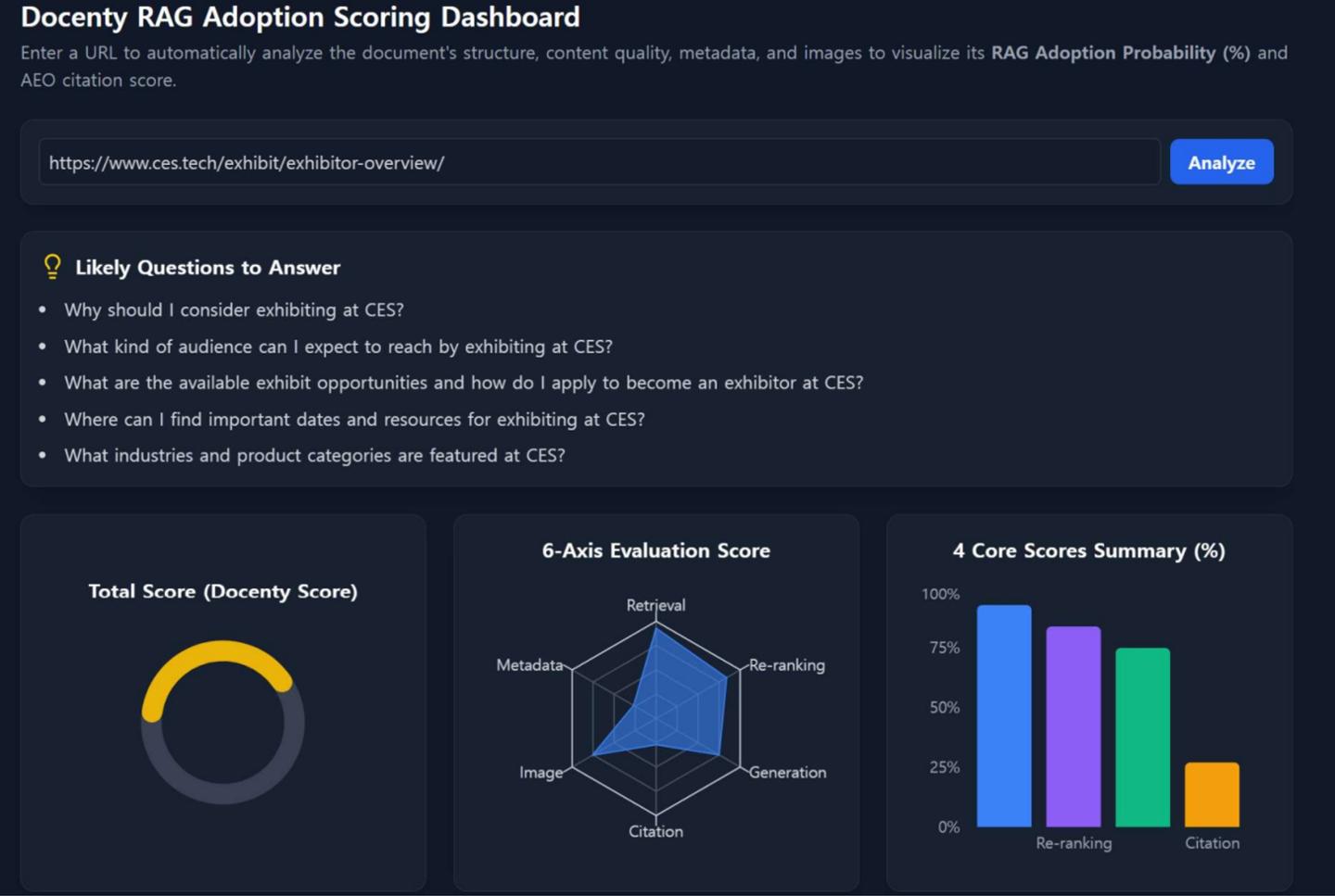Select the Re-ranking axis label on the radar chart

pos(786,664)
